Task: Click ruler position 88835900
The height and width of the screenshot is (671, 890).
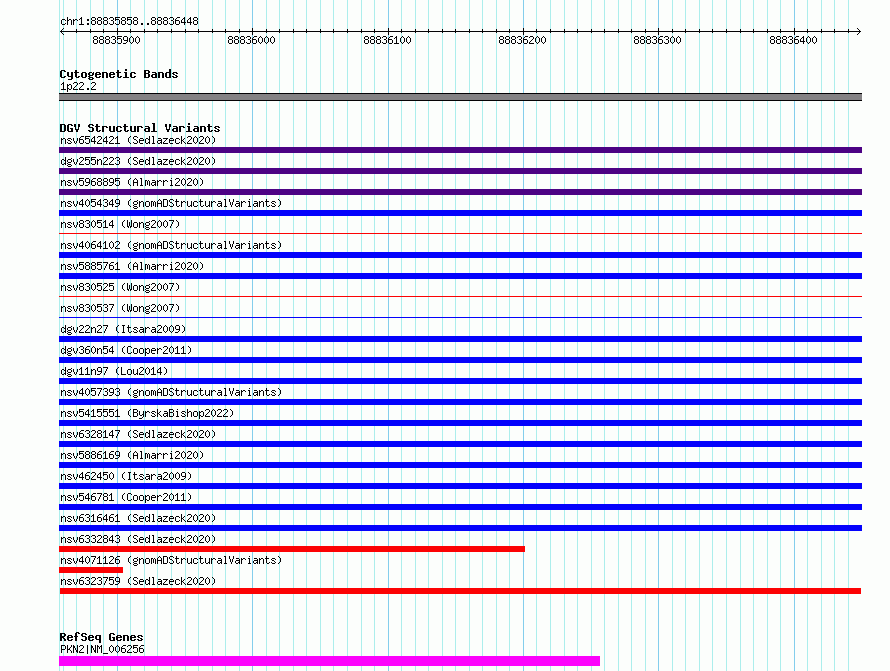Action: click(116, 40)
